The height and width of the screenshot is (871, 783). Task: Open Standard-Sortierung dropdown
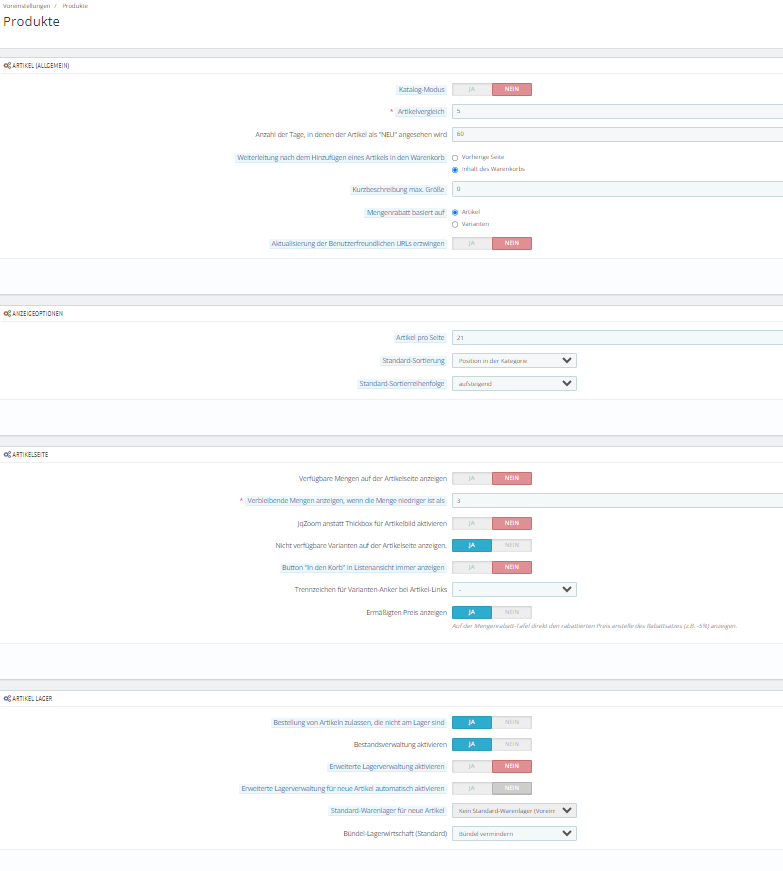click(x=514, y=361)
